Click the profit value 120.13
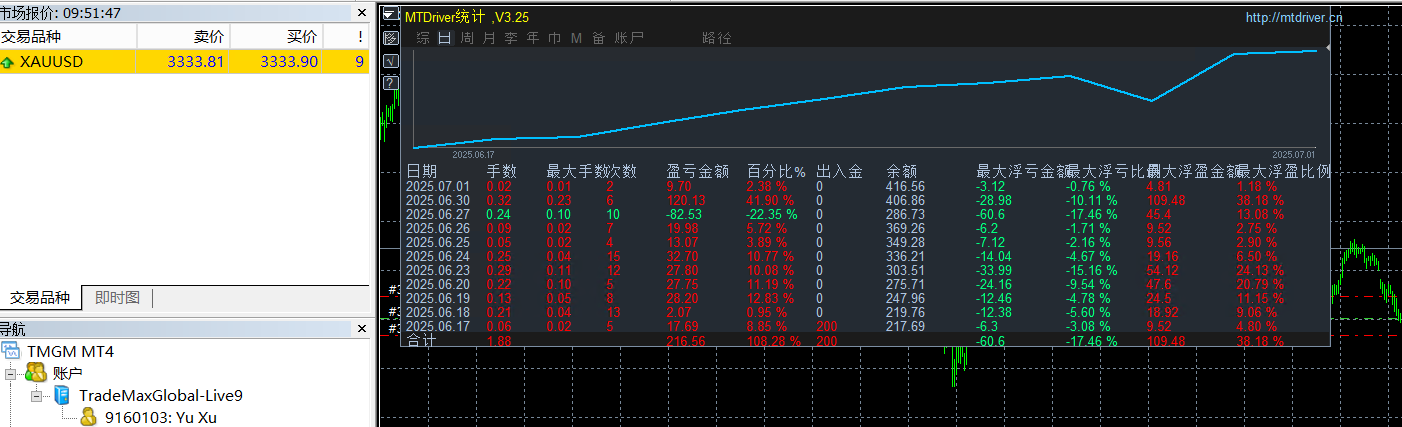Image resolution: width=1402 pixels, height=427 pixels. [686, 200]
